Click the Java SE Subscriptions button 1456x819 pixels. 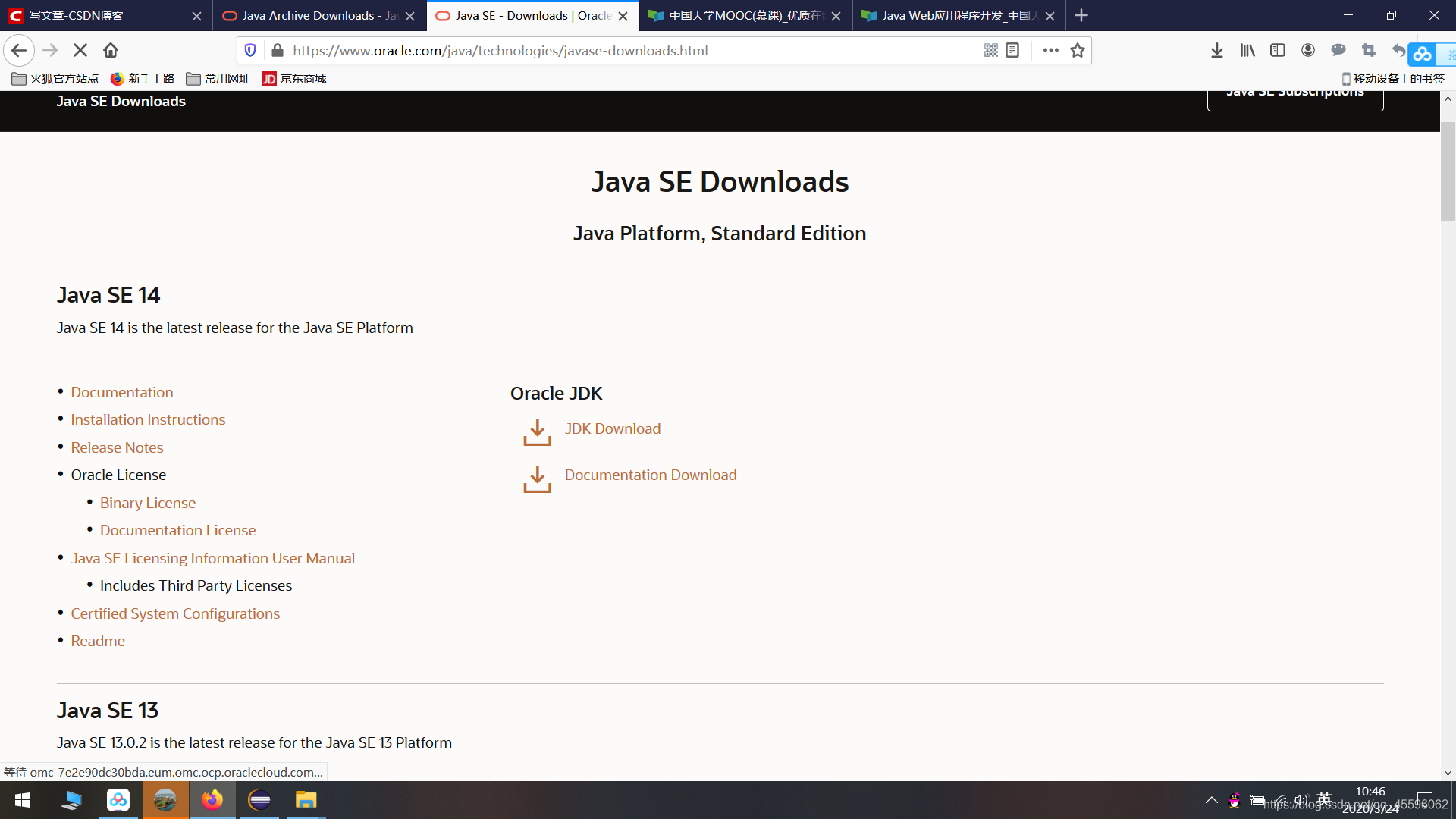1295,99
